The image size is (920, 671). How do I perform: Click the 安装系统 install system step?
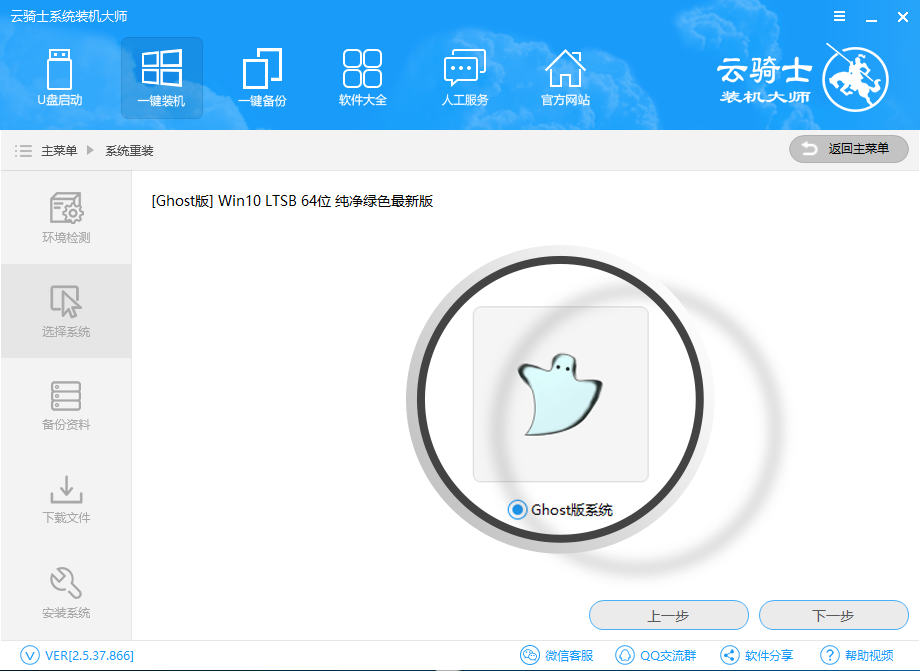pyautogui.click(x=66, y=592)
